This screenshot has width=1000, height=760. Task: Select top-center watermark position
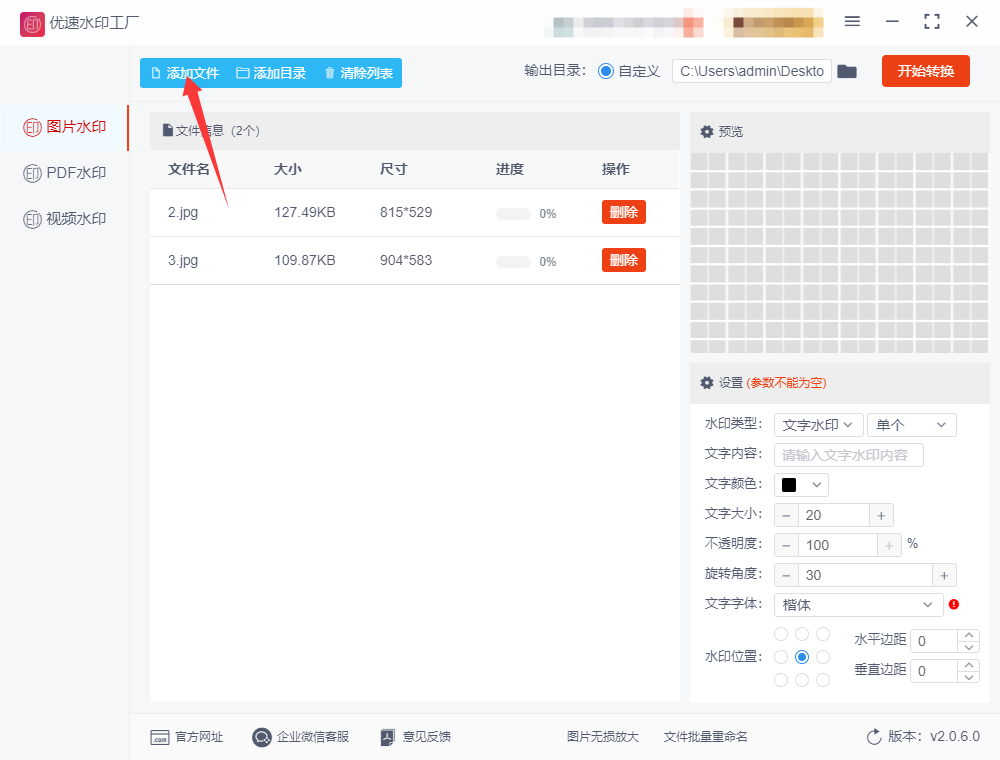[x=802, y=634]
